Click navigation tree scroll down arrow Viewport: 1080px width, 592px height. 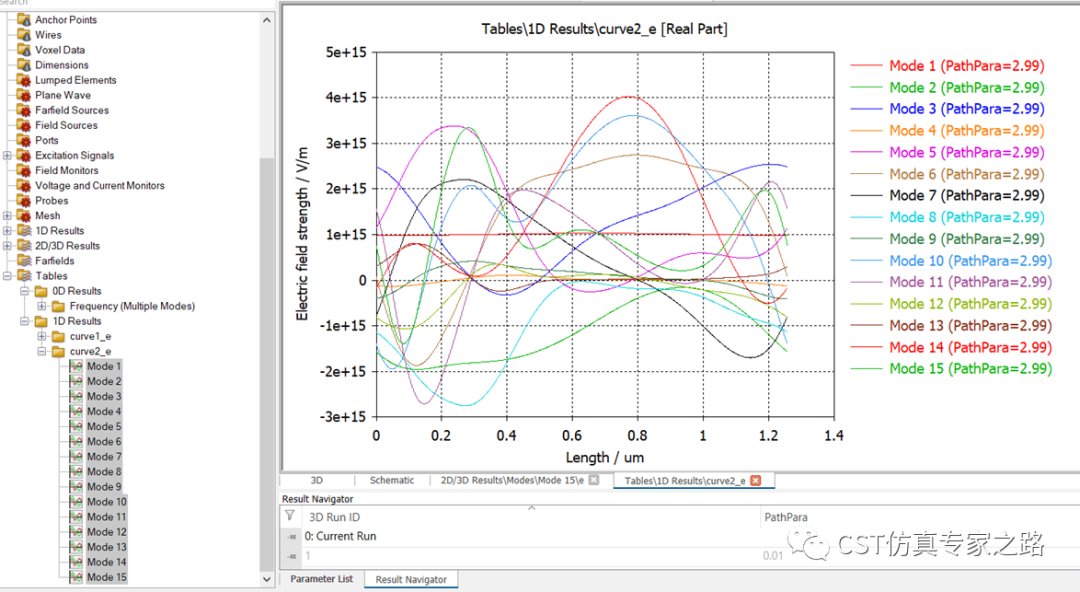pos(267,580)
